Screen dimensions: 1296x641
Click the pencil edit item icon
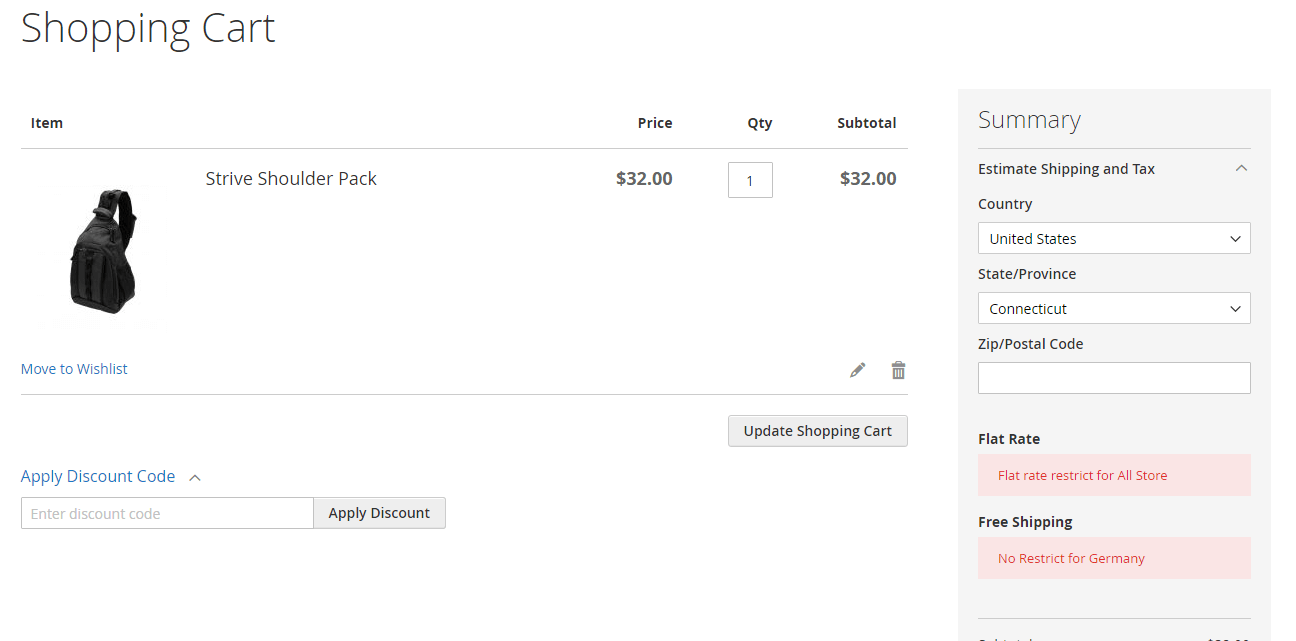tap(857, 370)
